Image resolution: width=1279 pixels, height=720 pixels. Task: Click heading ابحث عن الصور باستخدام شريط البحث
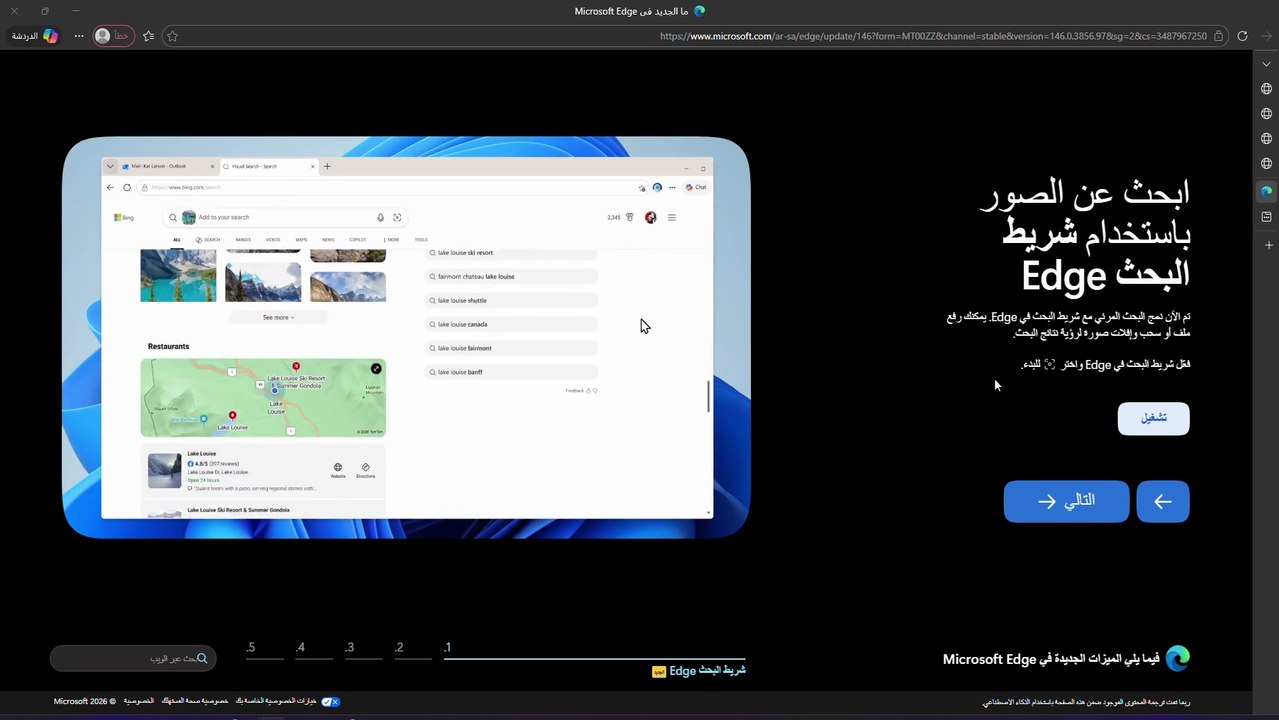point(1086,234)
